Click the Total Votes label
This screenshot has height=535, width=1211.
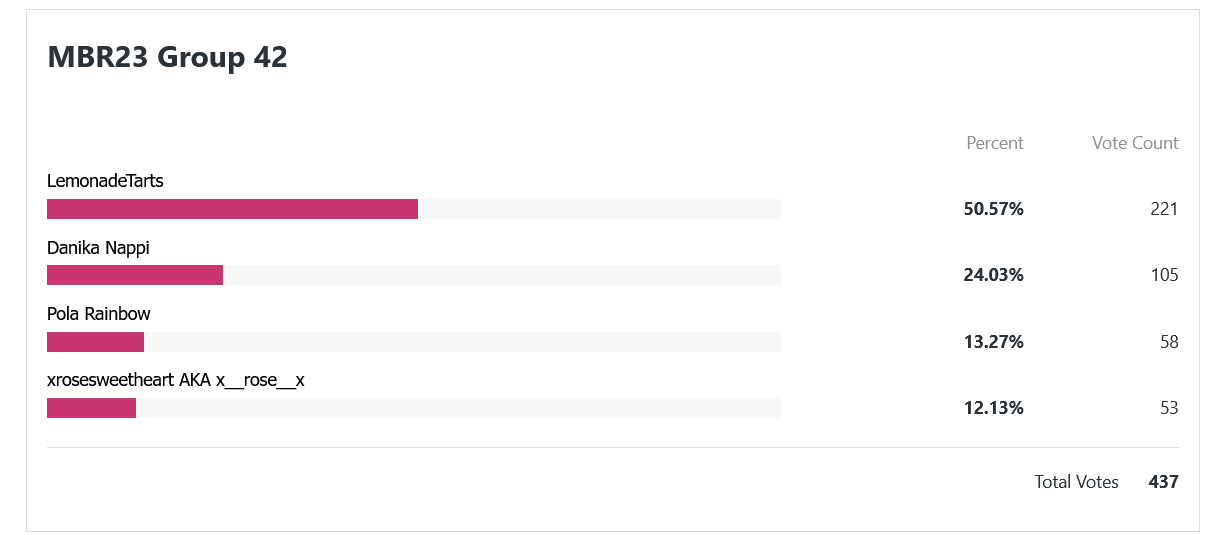point(1077,482)
